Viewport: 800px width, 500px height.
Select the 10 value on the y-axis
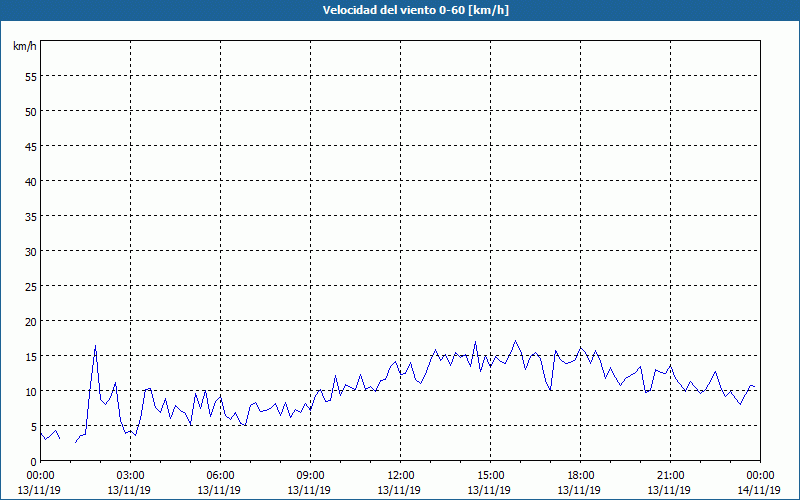[31, 392]
